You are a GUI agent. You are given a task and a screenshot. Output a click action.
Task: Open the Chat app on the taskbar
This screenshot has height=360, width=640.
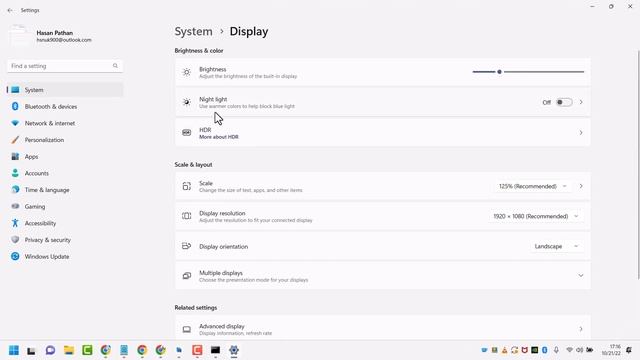click(50, 350)
